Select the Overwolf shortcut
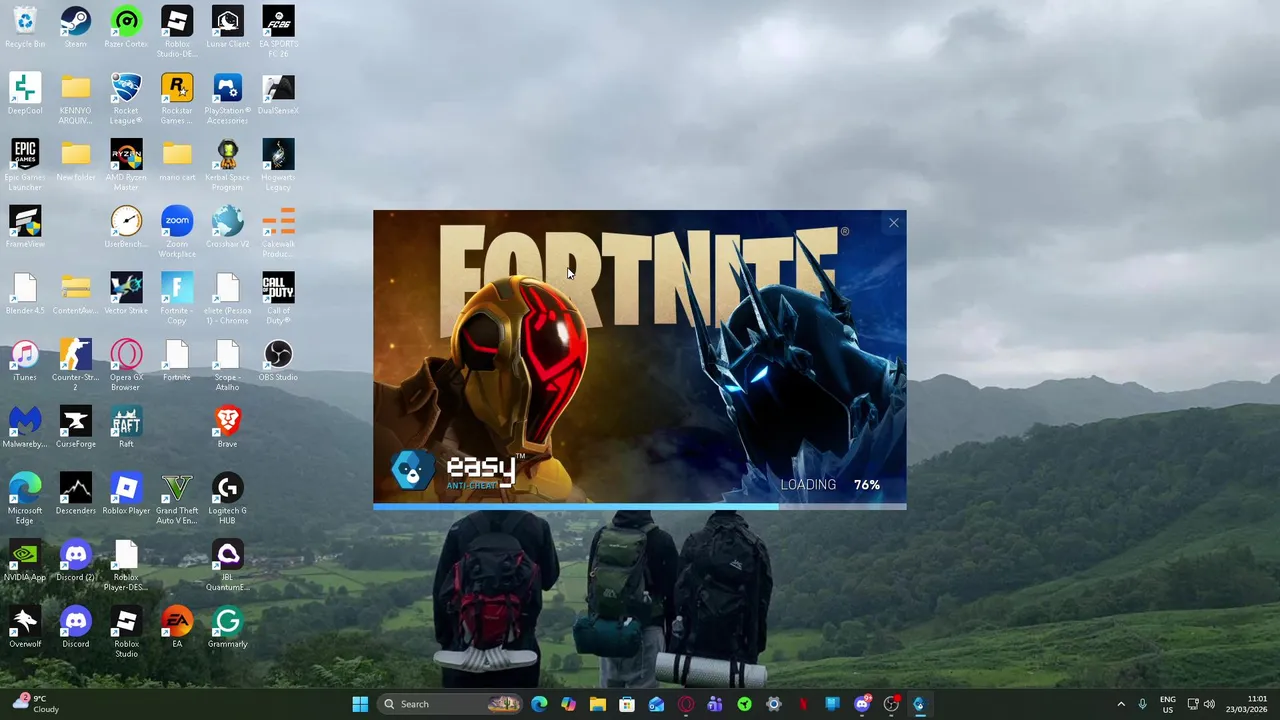1280x720 pixels. click(x=25, y=628)
